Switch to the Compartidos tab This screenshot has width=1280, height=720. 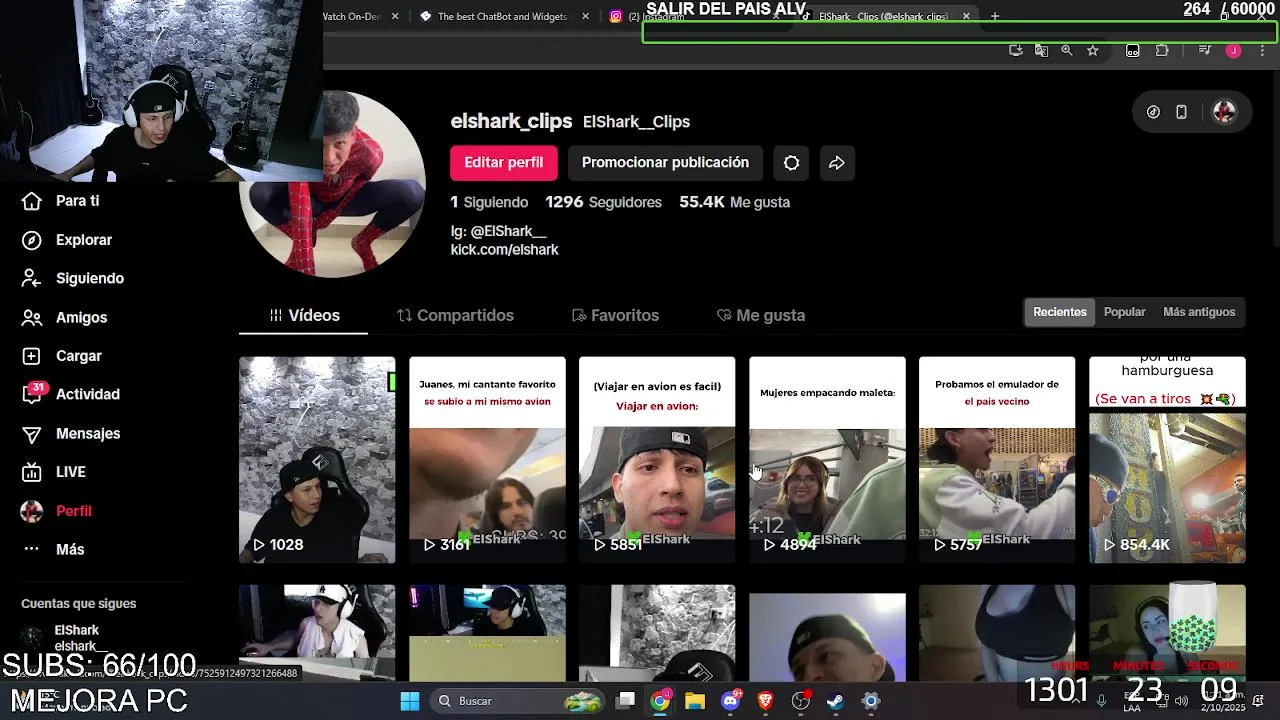(x=455, y=315)
